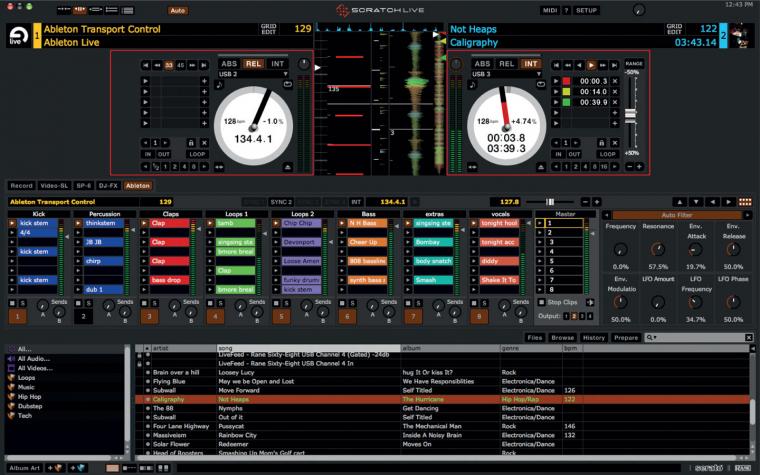Click the right deck RANGE button
760x475 pixels.
[633, 63]
